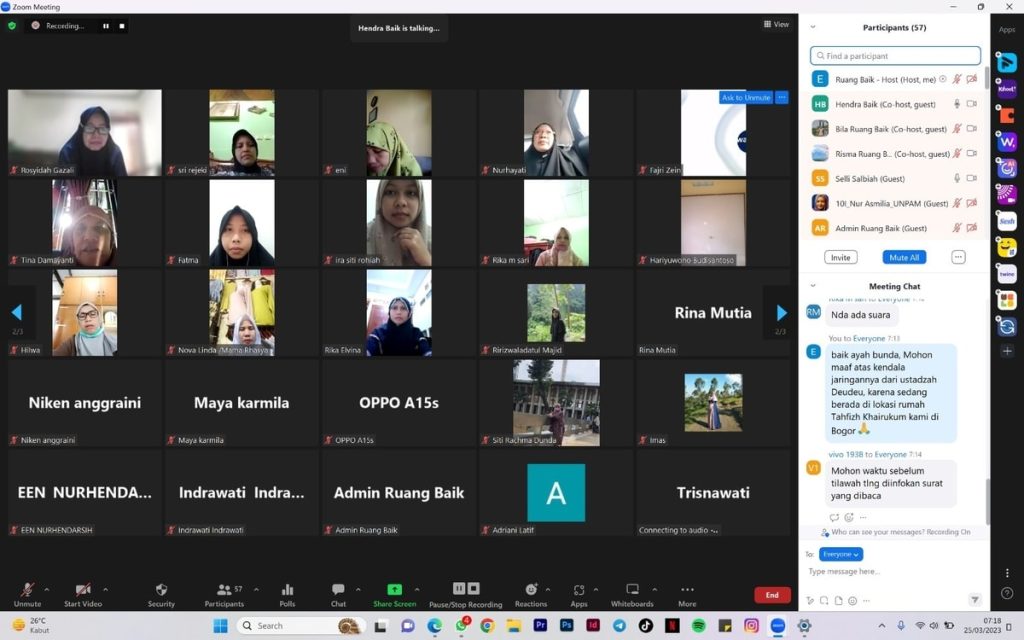Click the Windows Start button
The image size is (1024, 640).
(221, 626)
